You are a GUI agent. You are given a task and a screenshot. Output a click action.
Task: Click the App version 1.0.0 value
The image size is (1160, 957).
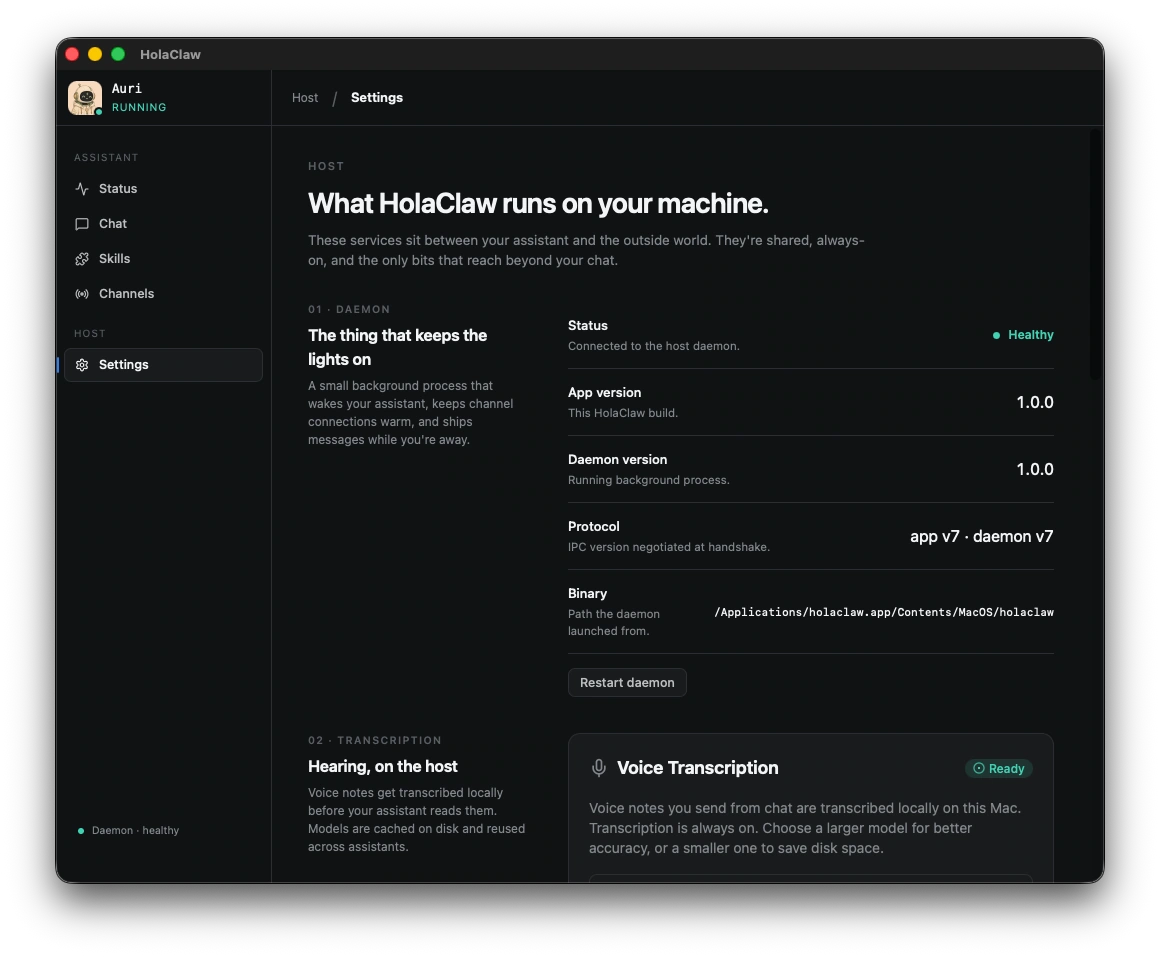point(1035,402)
